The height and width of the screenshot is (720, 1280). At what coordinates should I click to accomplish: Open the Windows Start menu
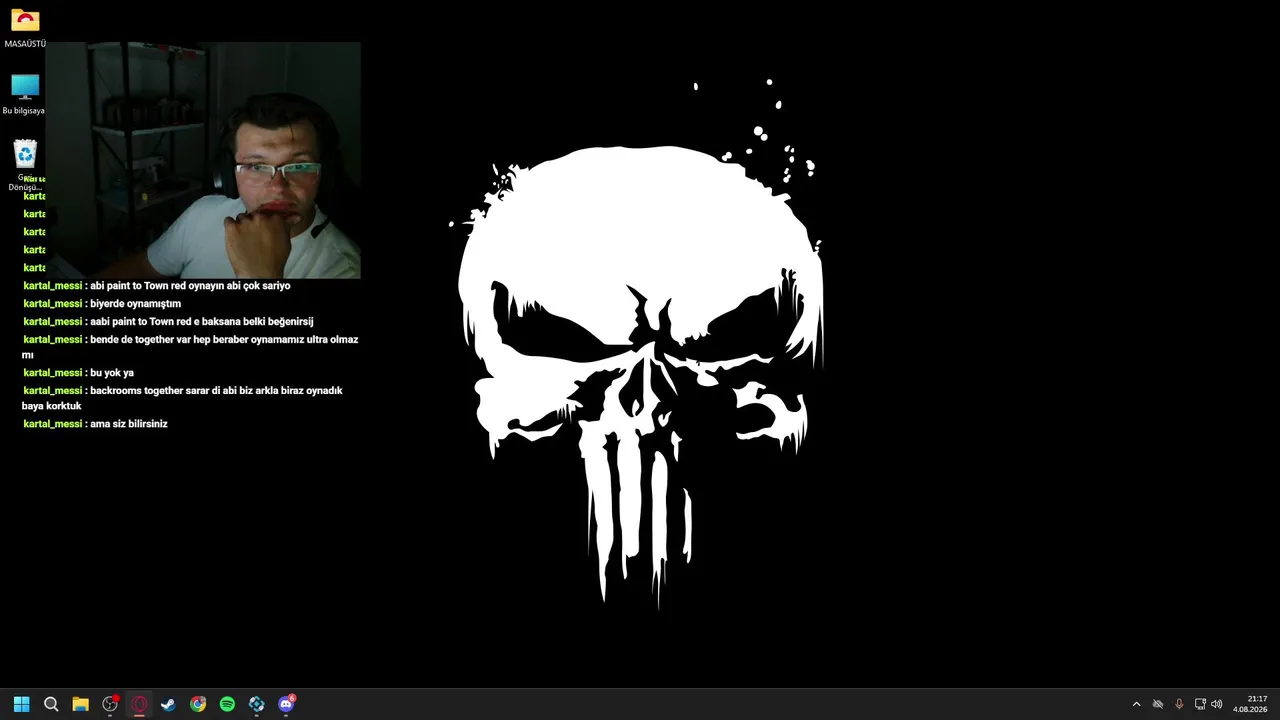[x=21, y=704]
